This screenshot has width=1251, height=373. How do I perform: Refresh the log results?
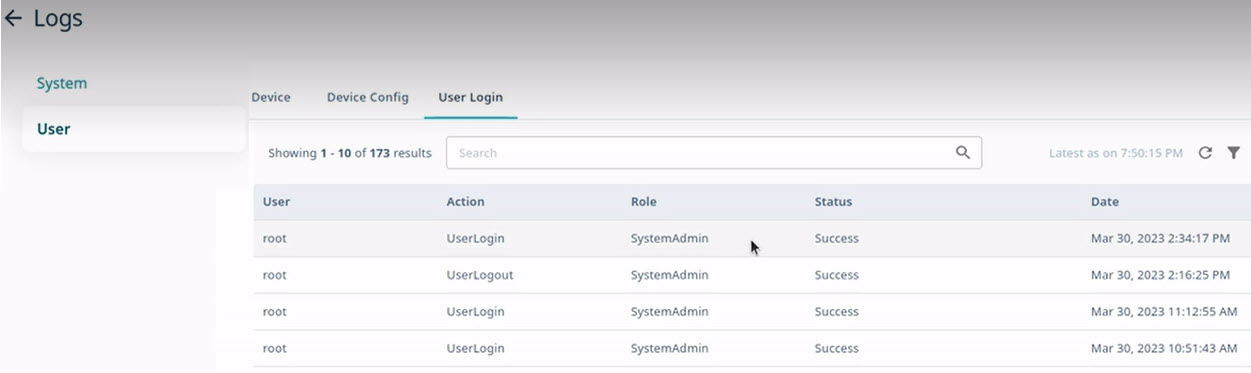click(x=1205, y=153)
